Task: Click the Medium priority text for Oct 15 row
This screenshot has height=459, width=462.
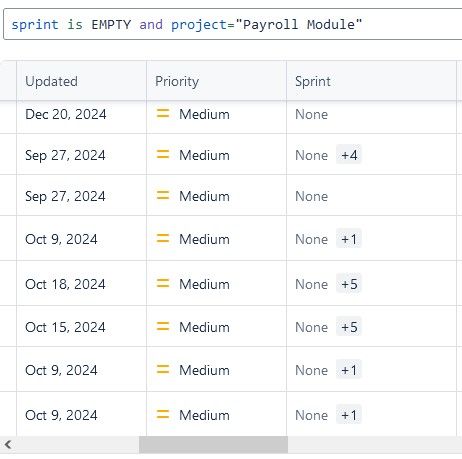Action: click(204, 327)
